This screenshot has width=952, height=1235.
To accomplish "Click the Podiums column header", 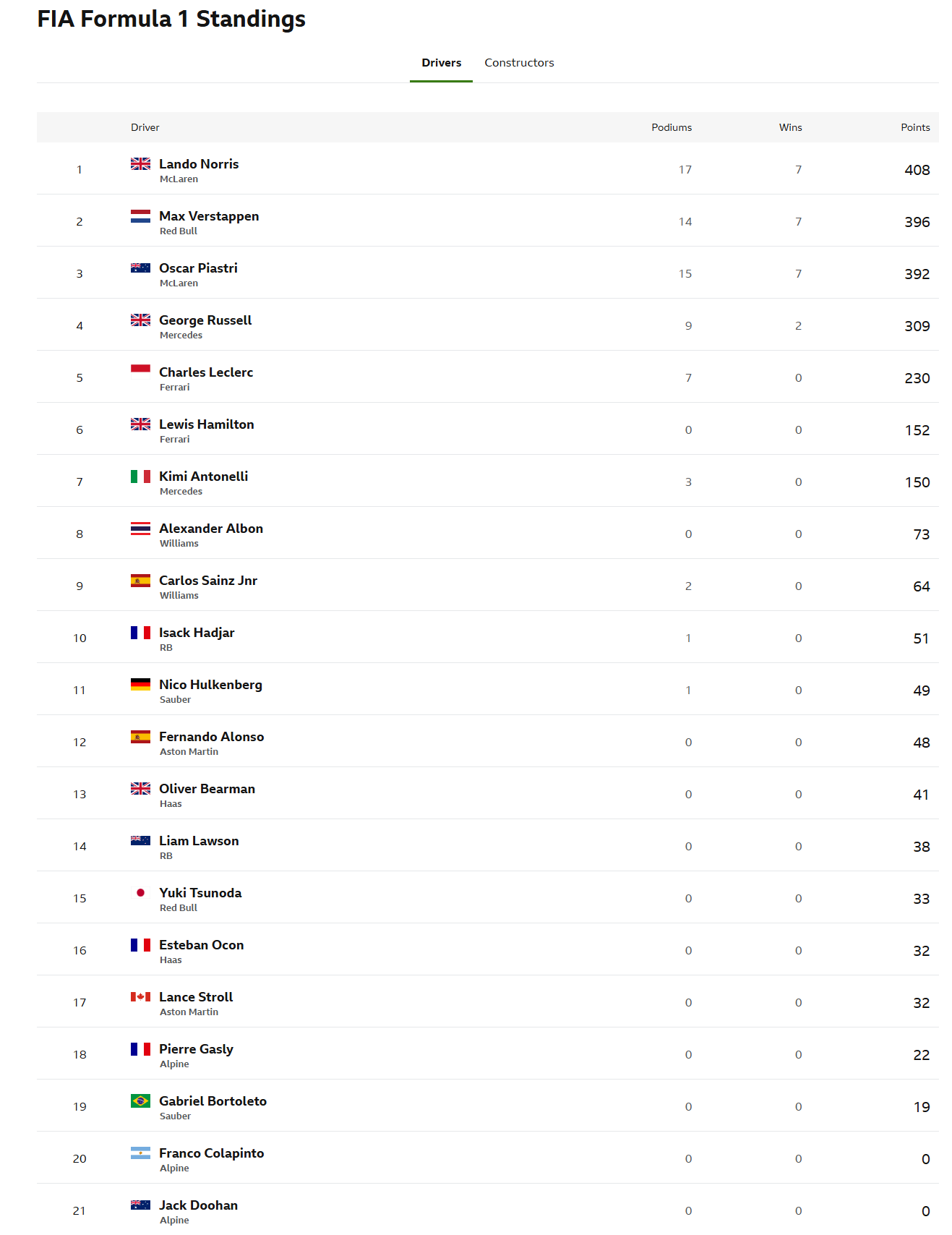I will (x=671, y=127).
